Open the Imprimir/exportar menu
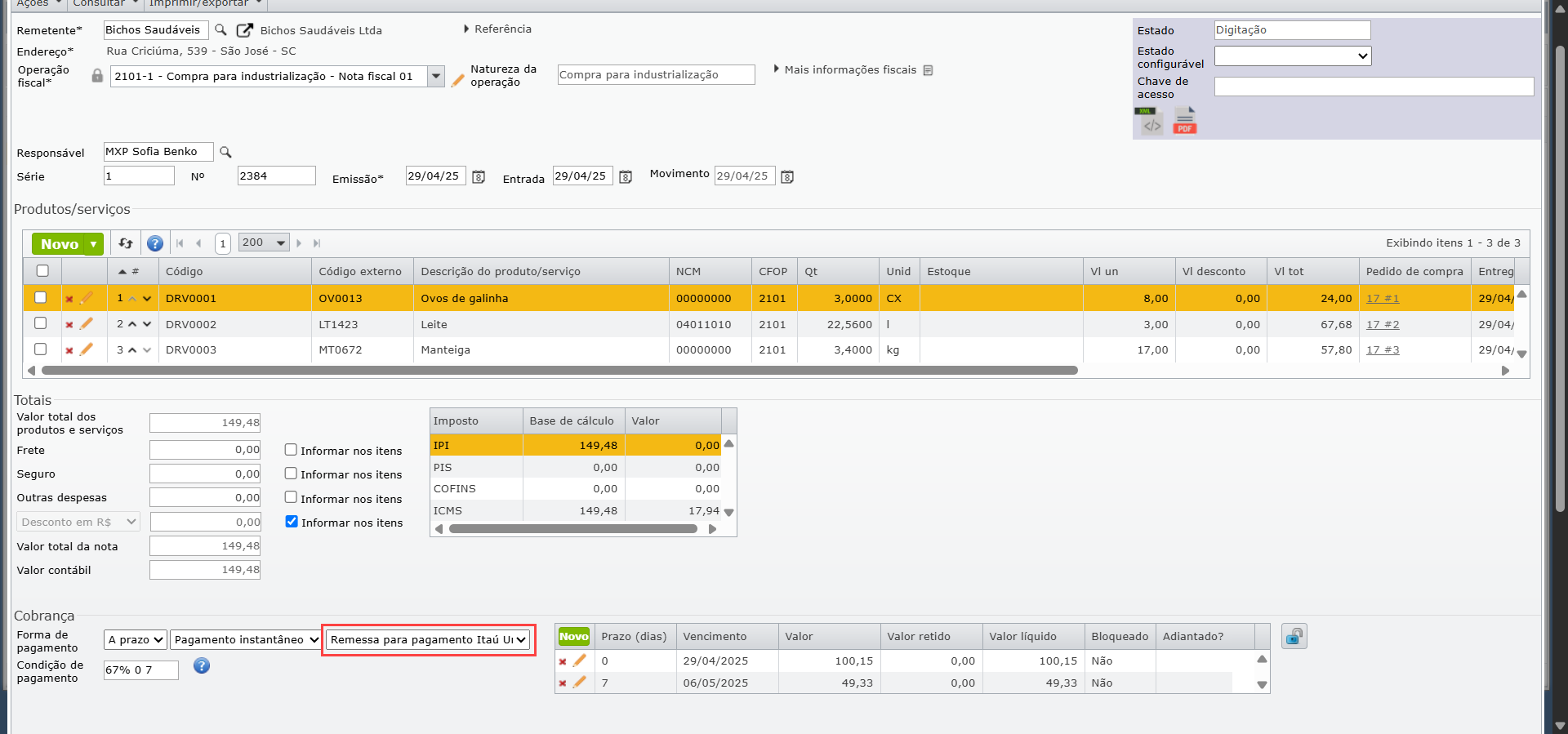1568x734 pixels. 206,4
